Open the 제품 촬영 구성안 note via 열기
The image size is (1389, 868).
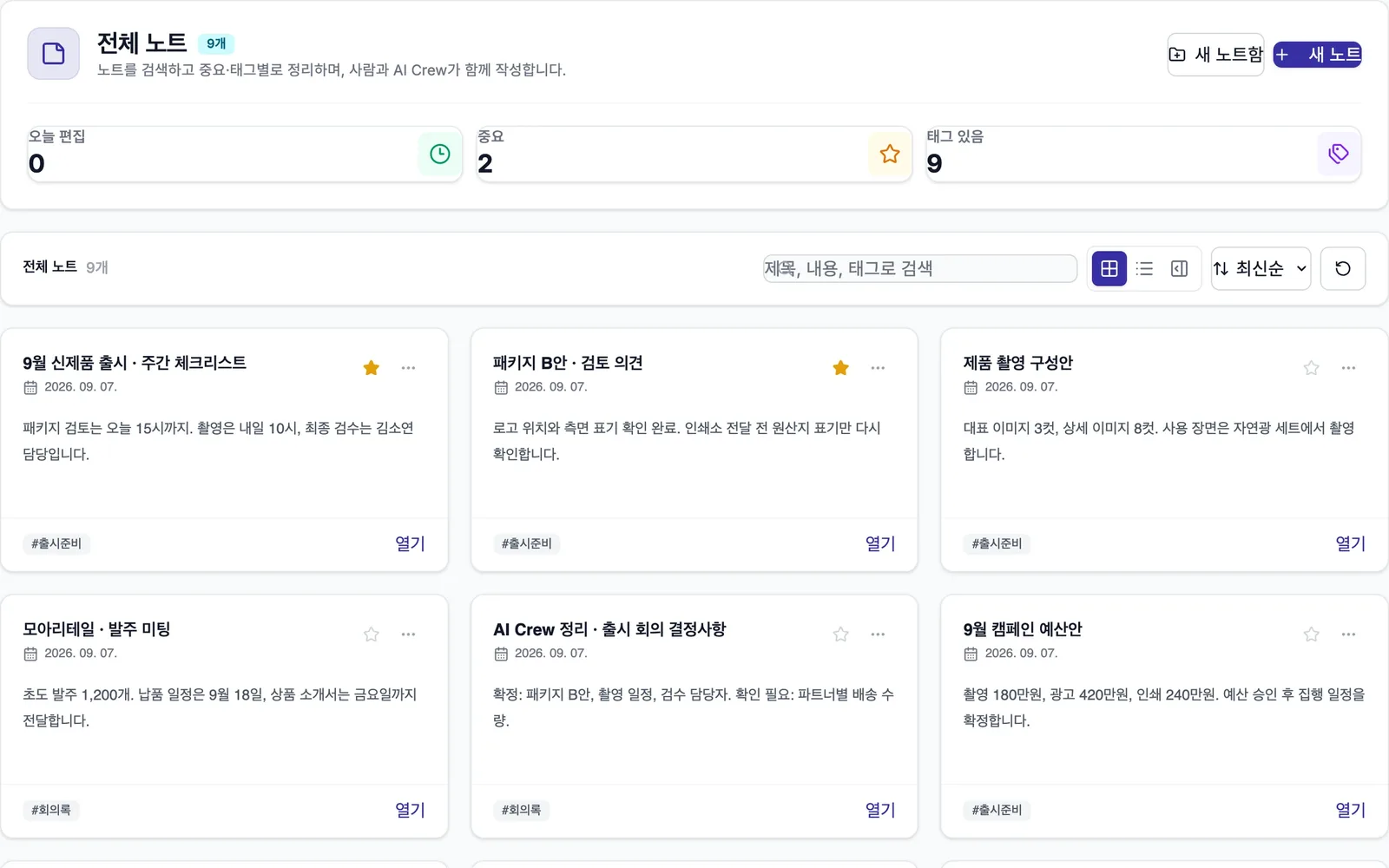click(x=1351, y=543)
